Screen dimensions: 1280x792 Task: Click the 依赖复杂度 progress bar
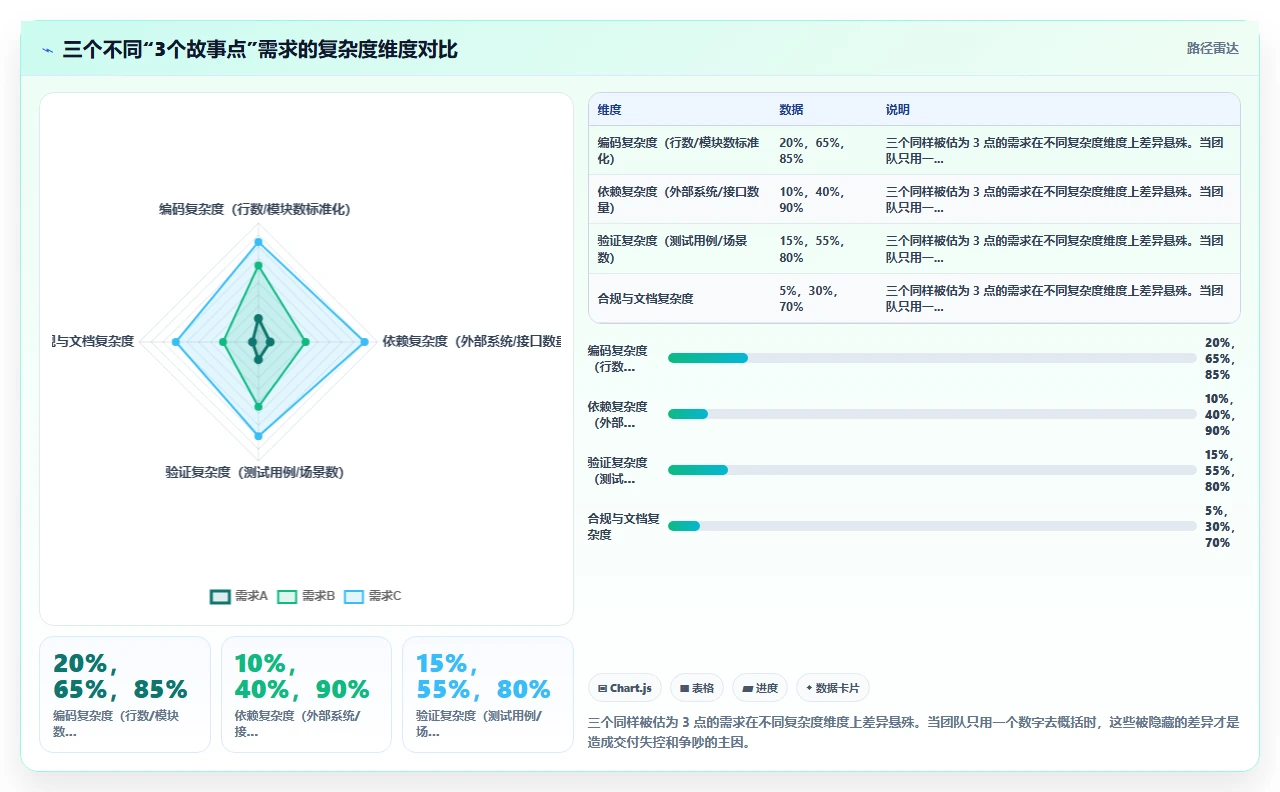tap(932, 414)
